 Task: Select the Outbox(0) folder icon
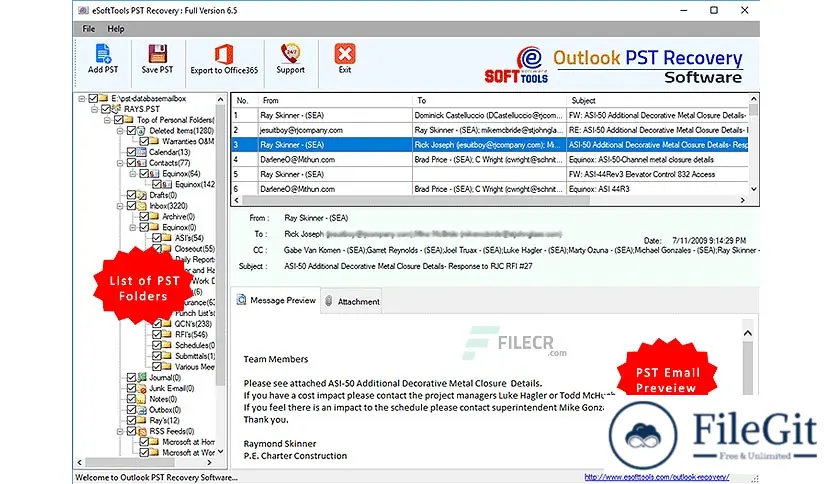point(141,410)
